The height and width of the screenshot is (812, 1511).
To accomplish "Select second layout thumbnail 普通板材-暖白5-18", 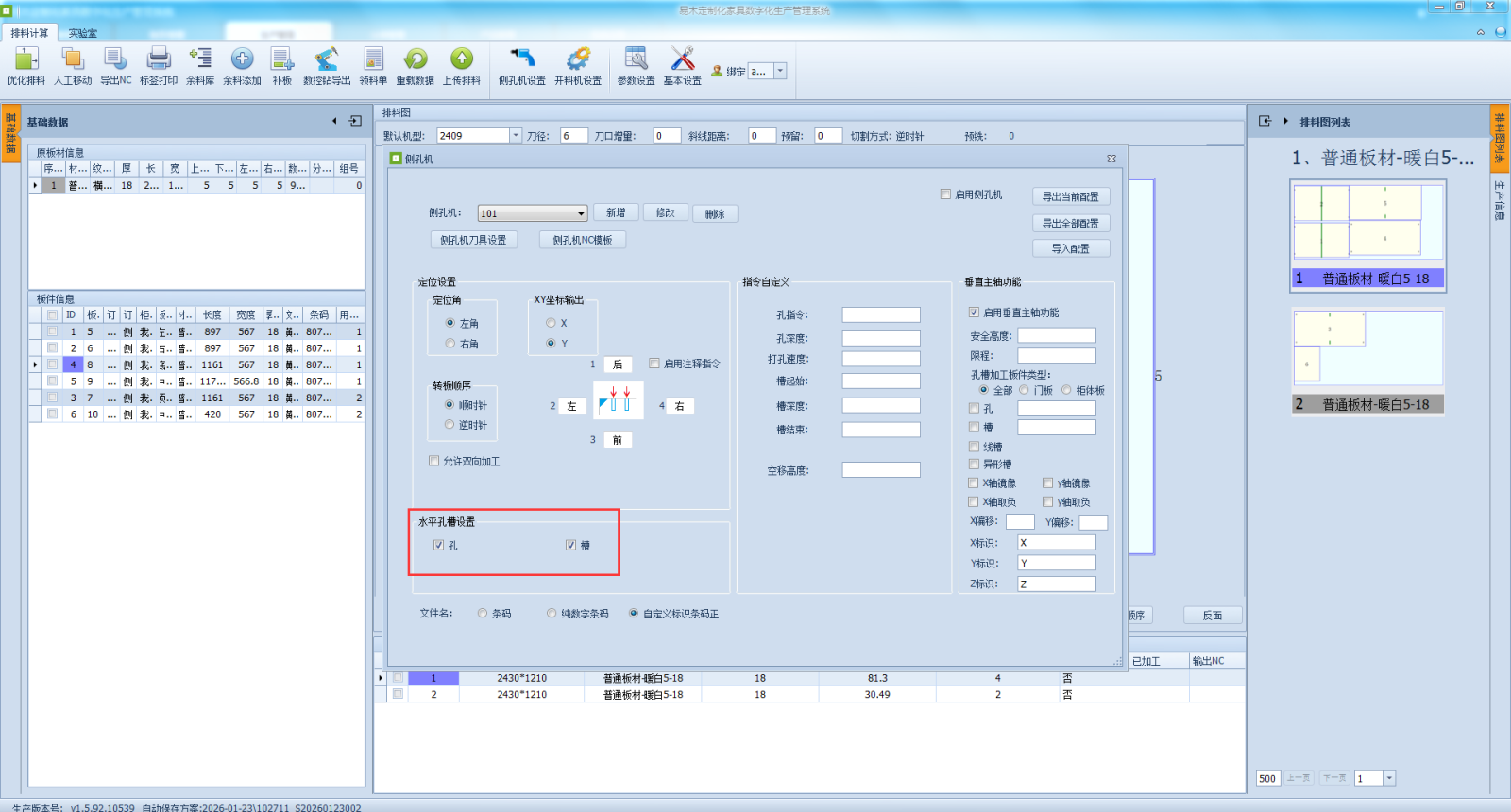I will pyautogui.click(x=1367, y=361).
